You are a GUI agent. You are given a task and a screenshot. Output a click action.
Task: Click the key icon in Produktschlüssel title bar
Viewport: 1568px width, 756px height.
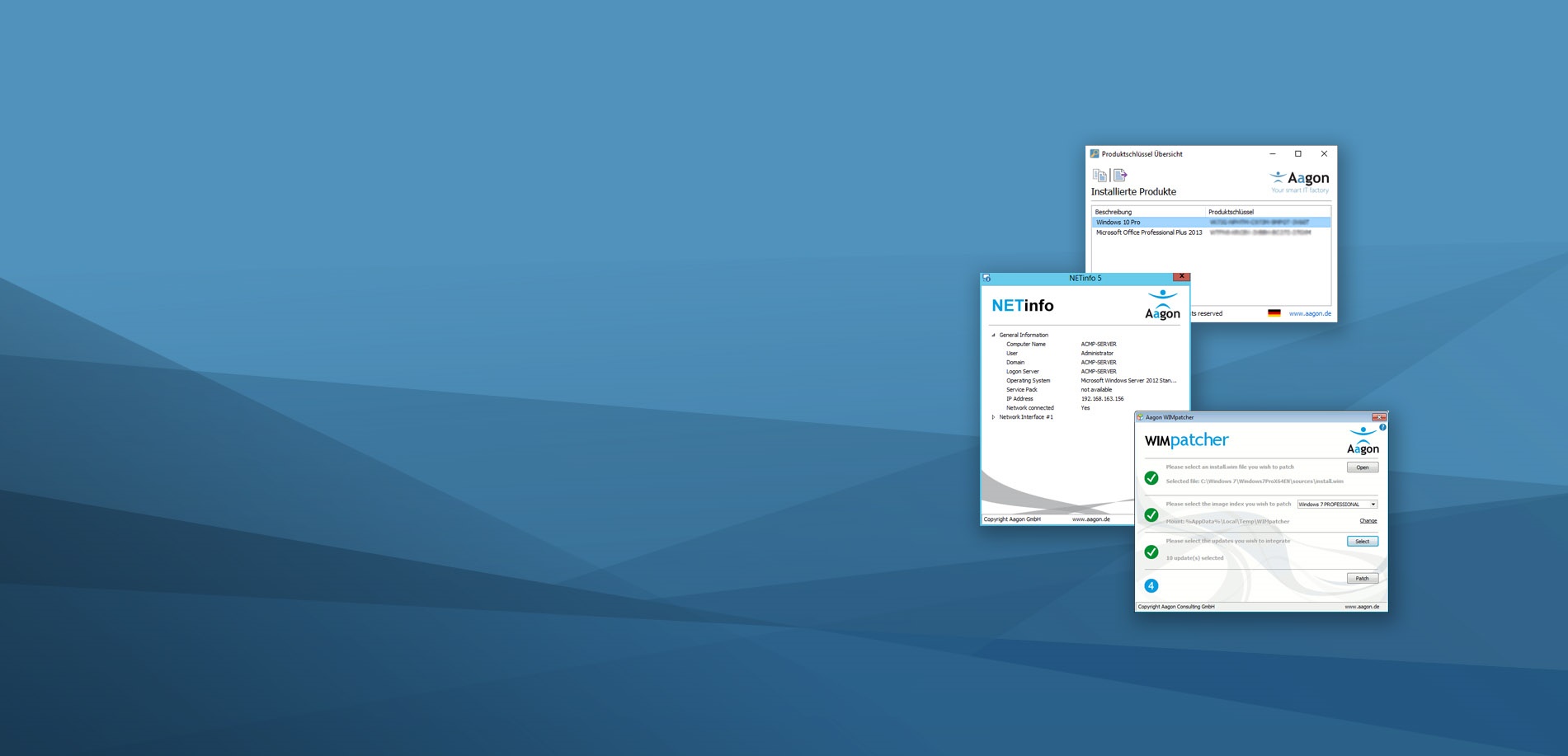pos(1095,153)
